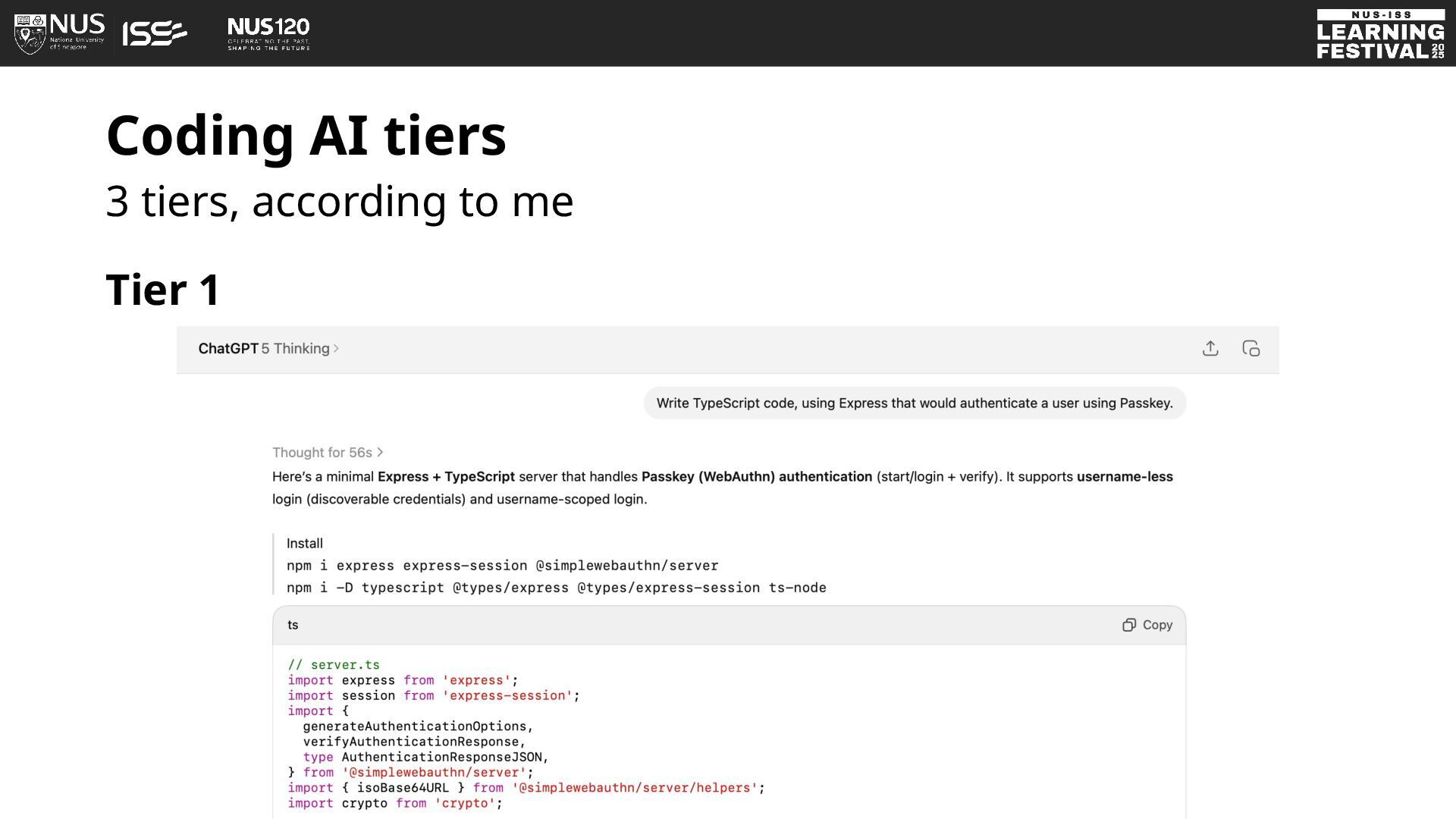
Task: Click the new chat icon beside share
Action: [x=1250, y=348]
